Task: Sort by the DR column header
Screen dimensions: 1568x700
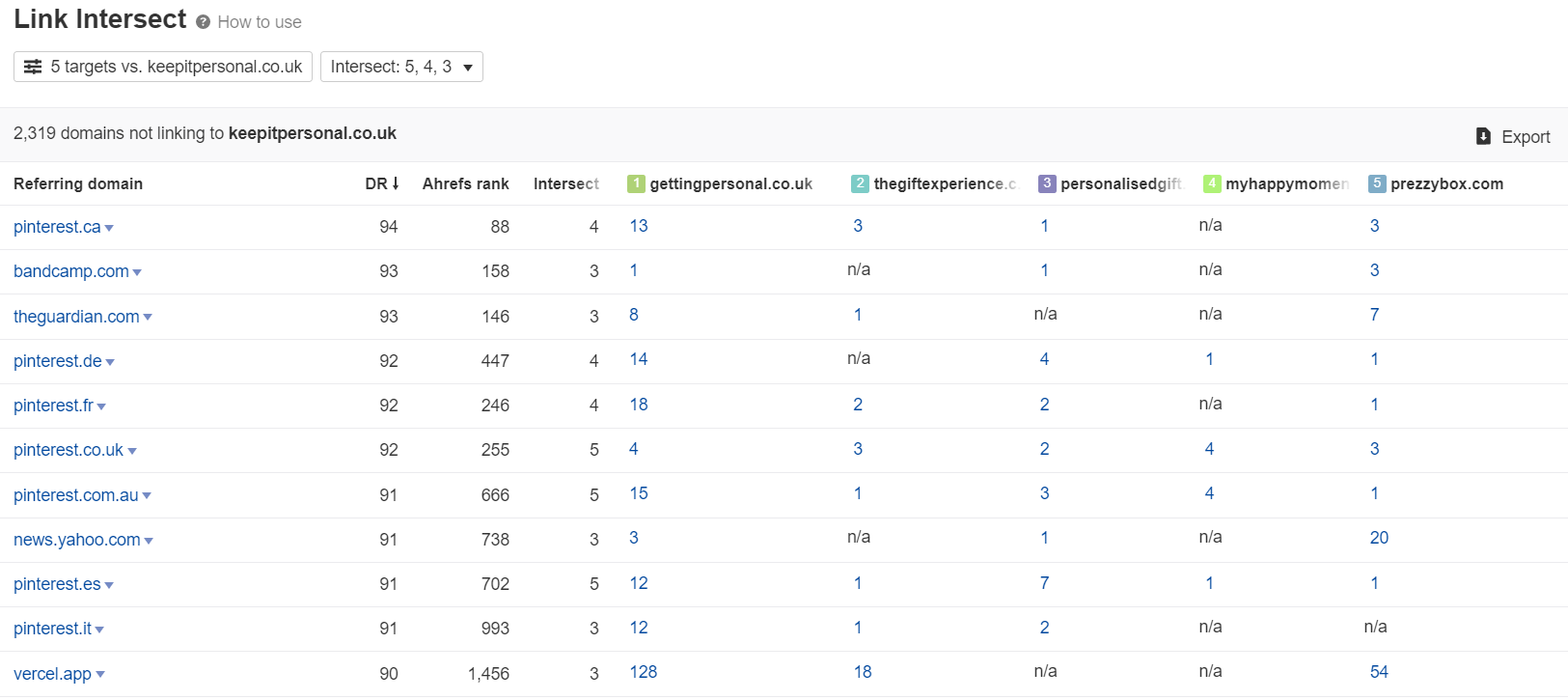Action: point(382,183)
